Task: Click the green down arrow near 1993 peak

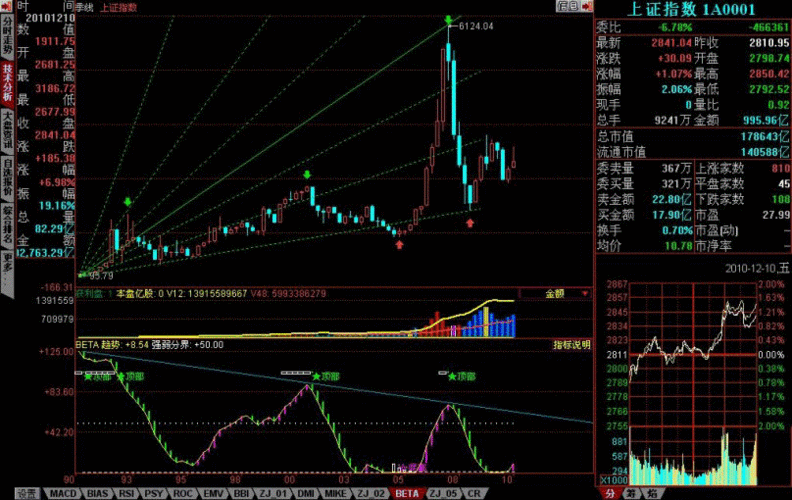Action: coord(128,202)
